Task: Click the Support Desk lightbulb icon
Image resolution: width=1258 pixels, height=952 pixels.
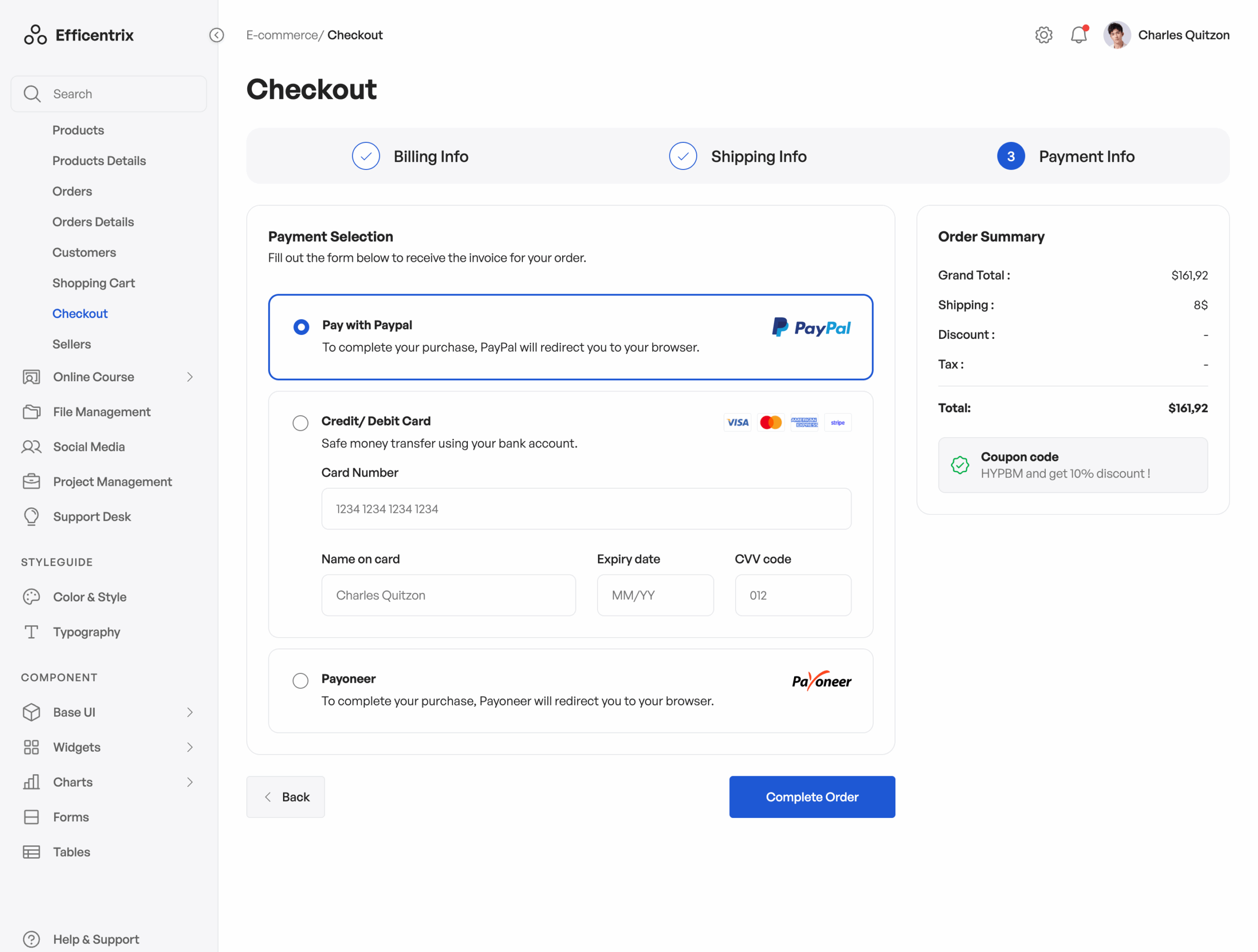Action: 31,516
